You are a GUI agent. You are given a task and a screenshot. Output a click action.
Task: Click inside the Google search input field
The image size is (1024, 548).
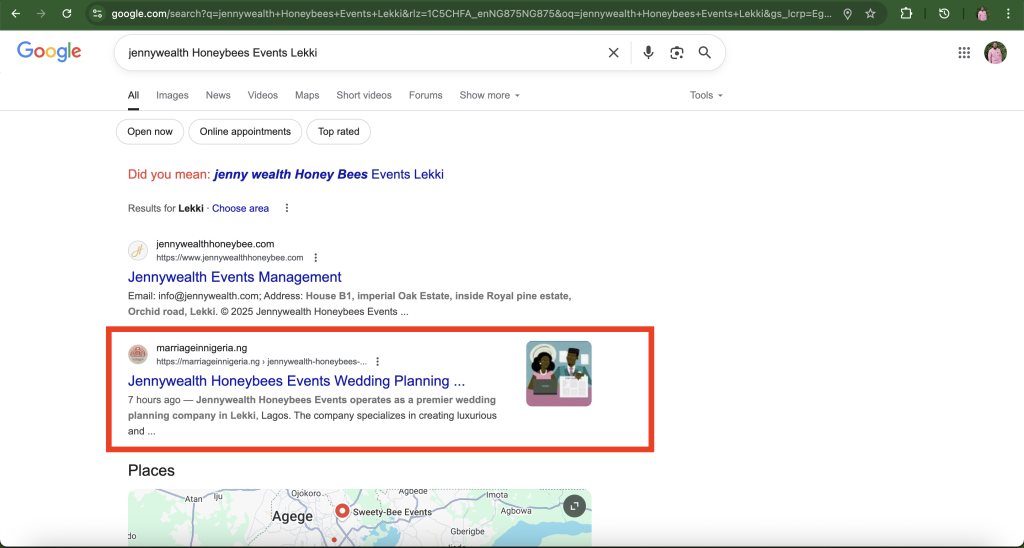[x=362, y=53]
